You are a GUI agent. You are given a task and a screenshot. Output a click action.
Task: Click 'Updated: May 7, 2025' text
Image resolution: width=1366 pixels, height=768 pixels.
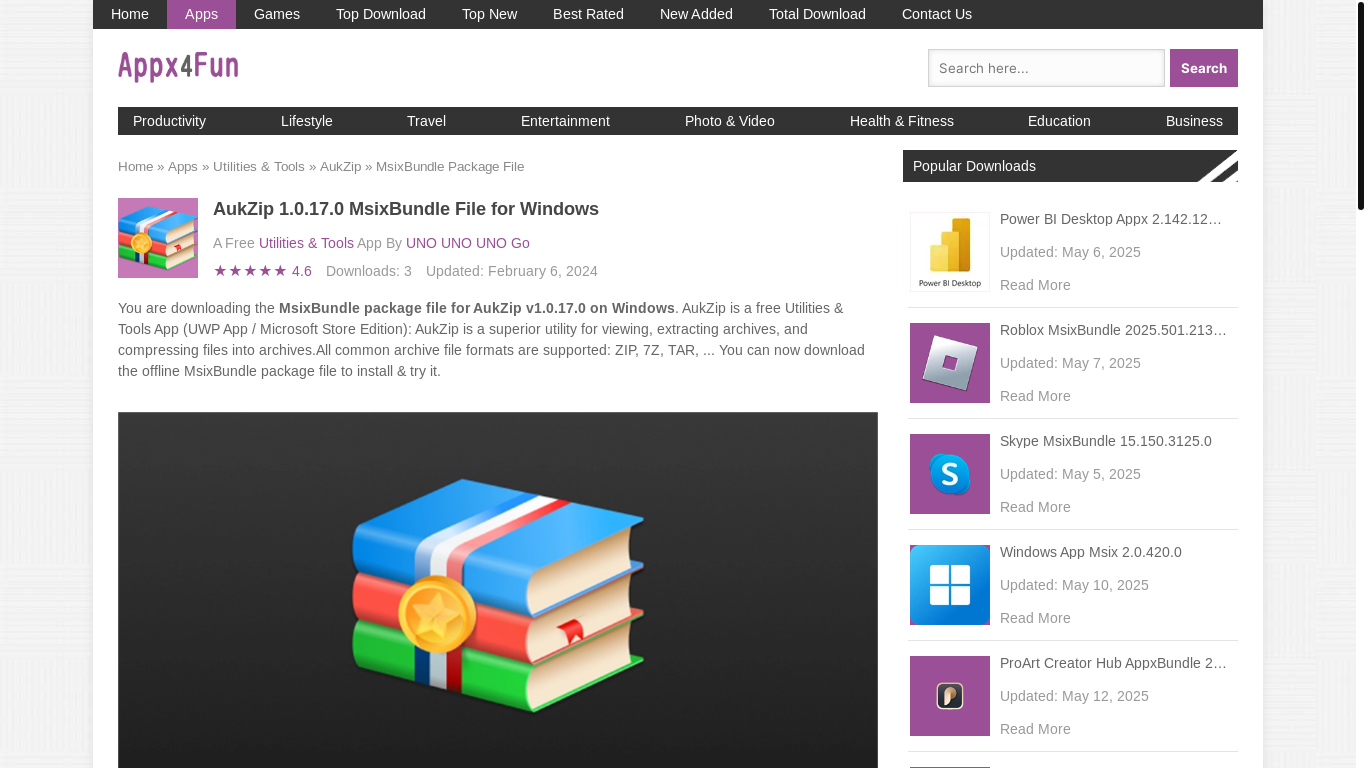[1070, 363]
